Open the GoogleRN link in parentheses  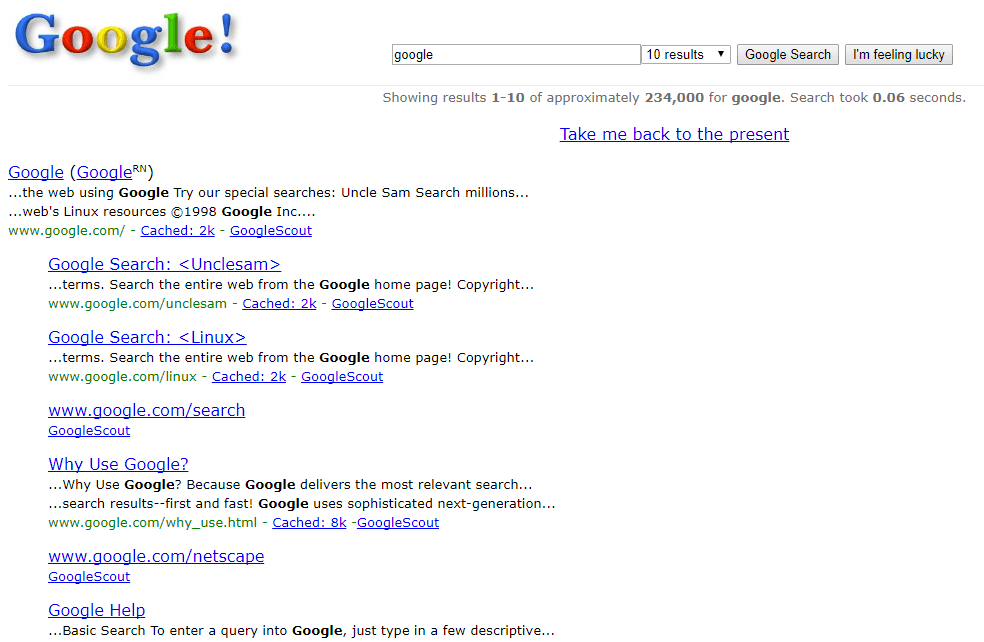pyautogui.click(x=112, y=171)
